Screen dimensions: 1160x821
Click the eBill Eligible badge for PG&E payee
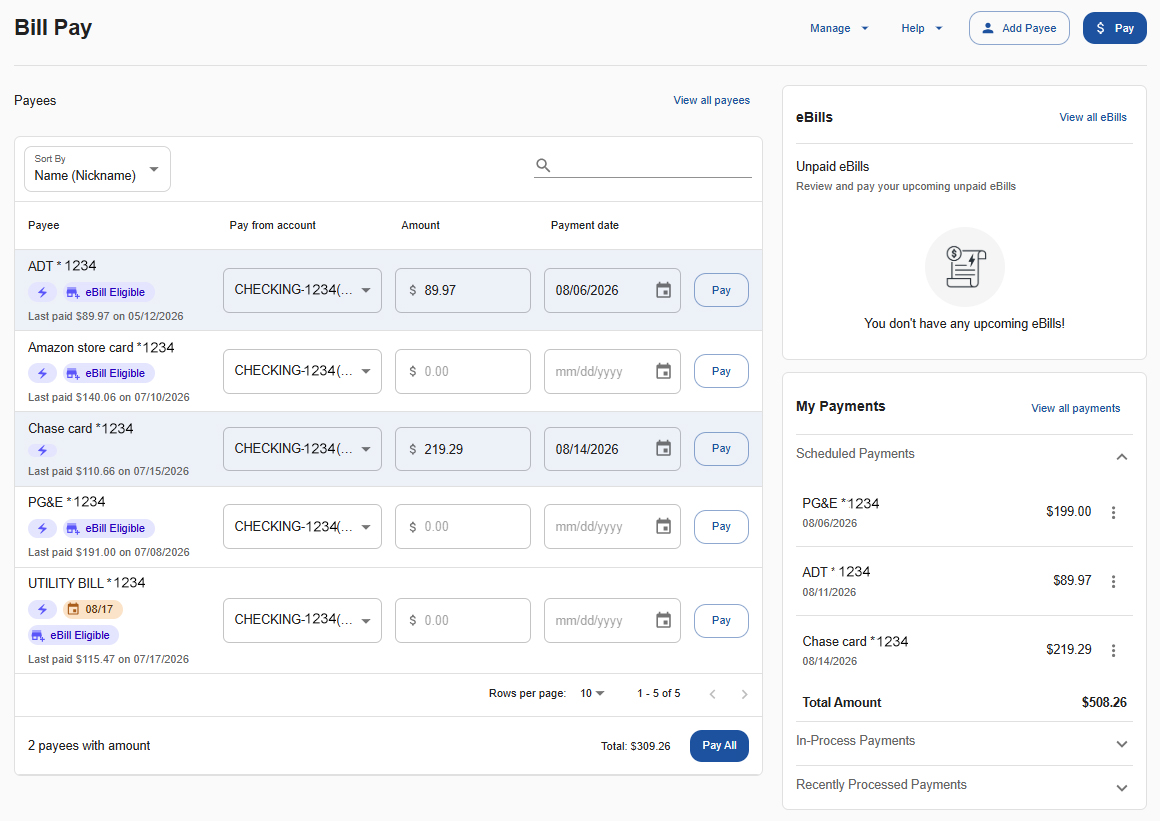(x=107, y=528)
